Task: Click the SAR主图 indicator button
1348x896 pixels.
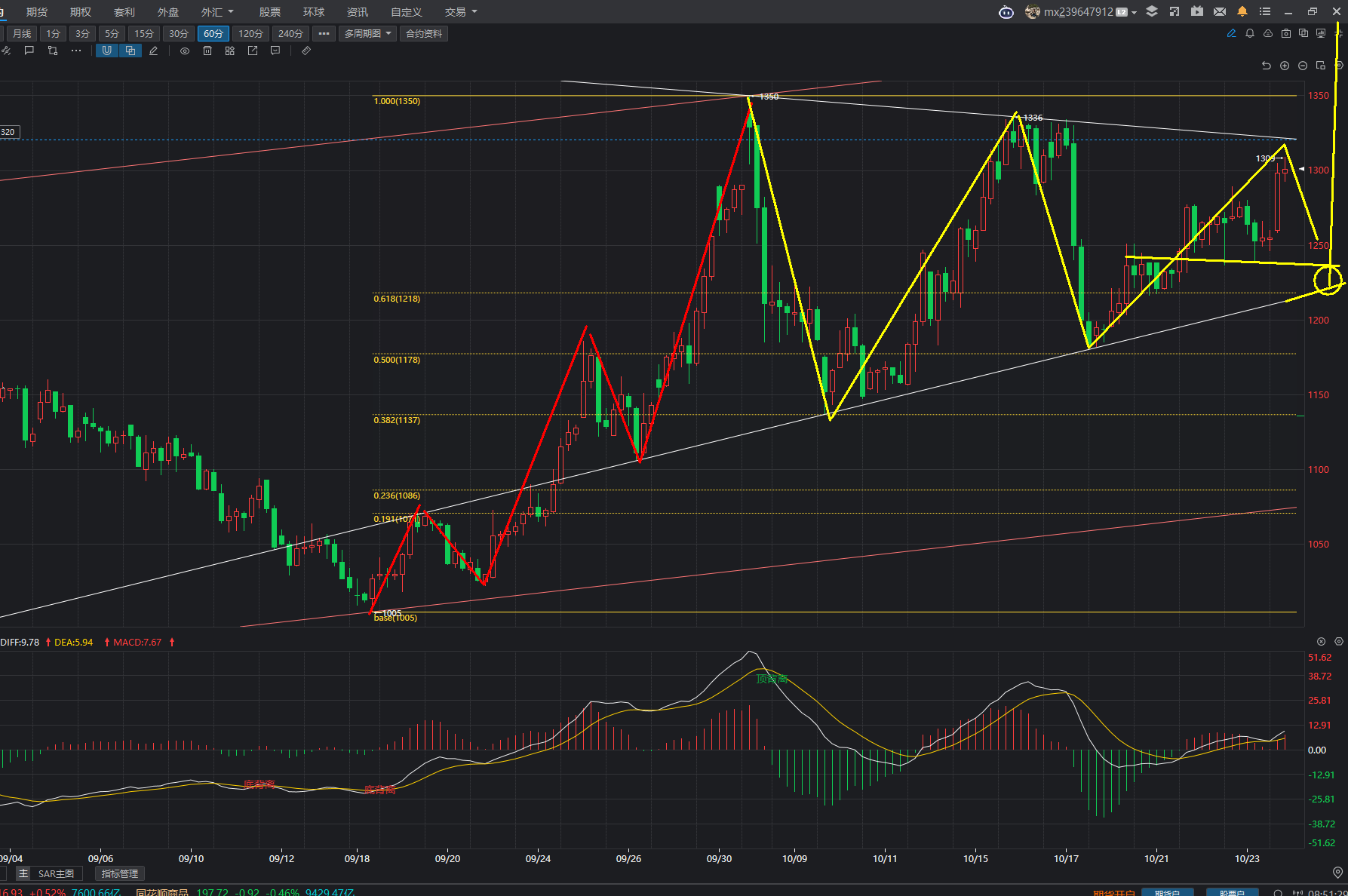Action: pyautogui.click(x=56, y=873)
